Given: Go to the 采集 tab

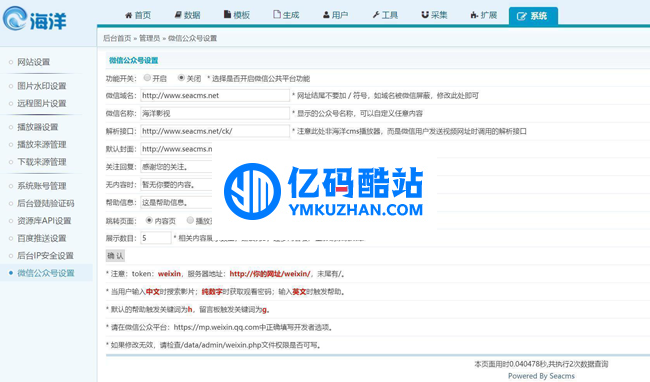Looking at the screenshot, I should [434, 15].
